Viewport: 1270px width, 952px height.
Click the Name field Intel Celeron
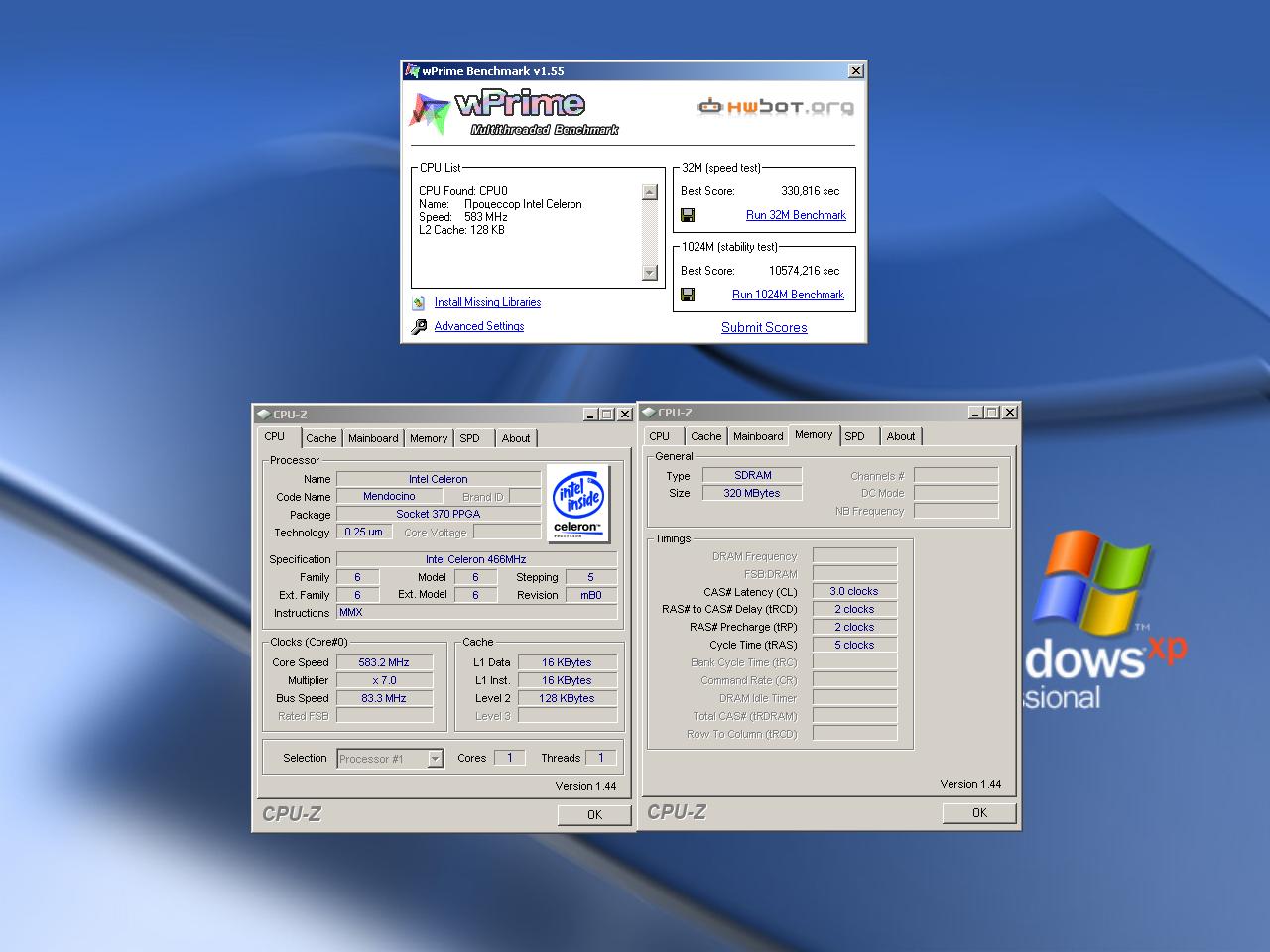438,479
